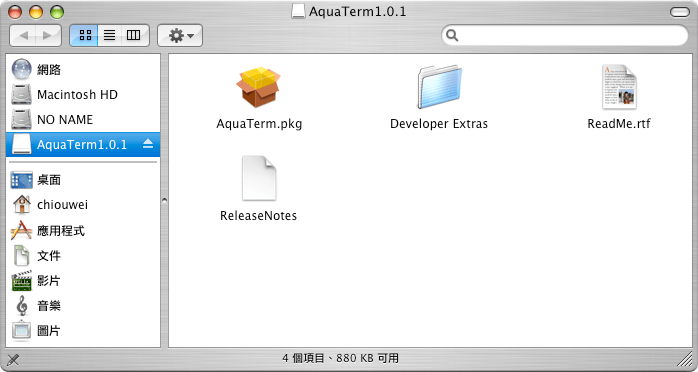The height and width of the screenshot is (372, 698).
Task: Click the chiouwei label in sidebar
Action: [62, 205]
